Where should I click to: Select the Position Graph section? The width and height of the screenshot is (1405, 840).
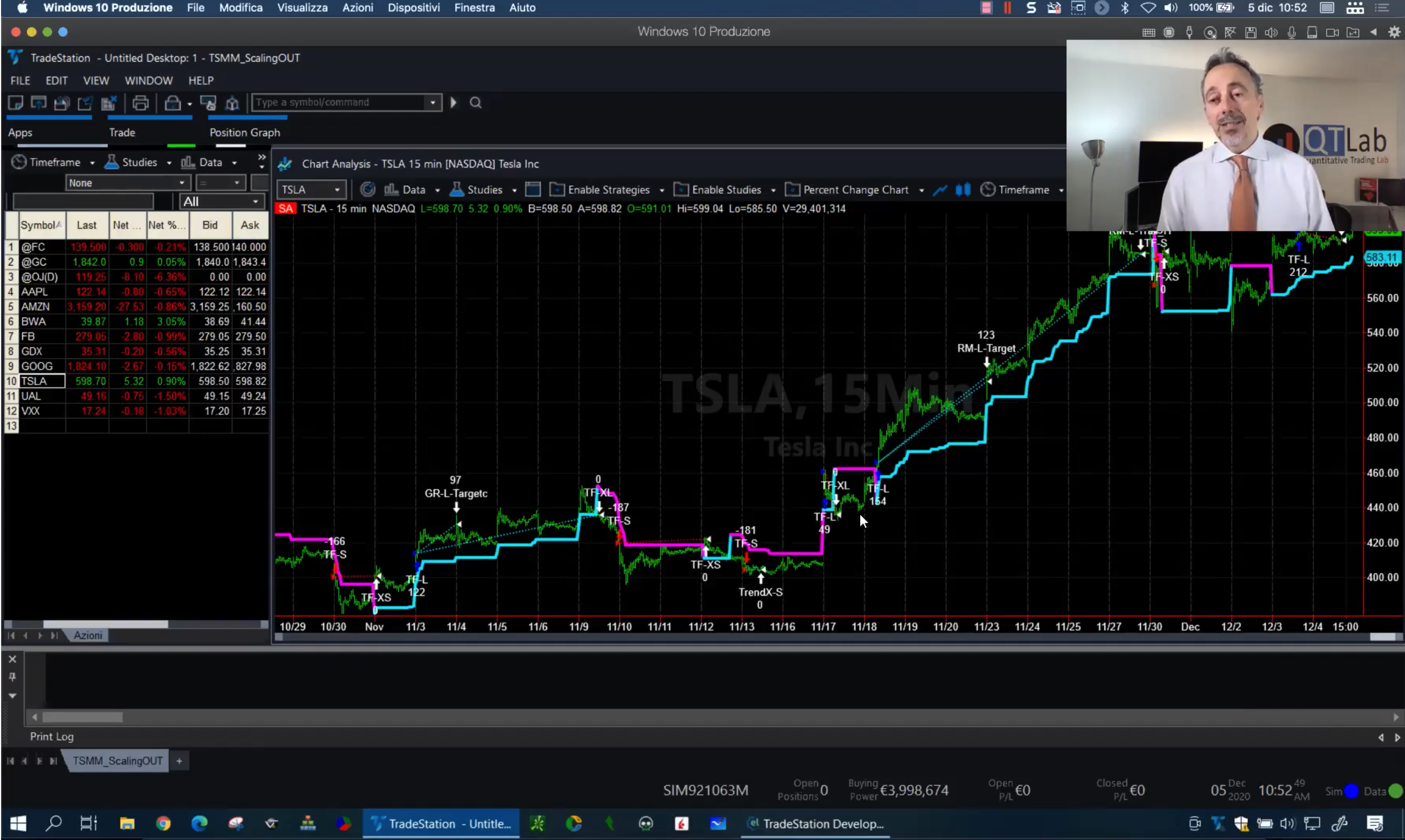pos(245,133)
